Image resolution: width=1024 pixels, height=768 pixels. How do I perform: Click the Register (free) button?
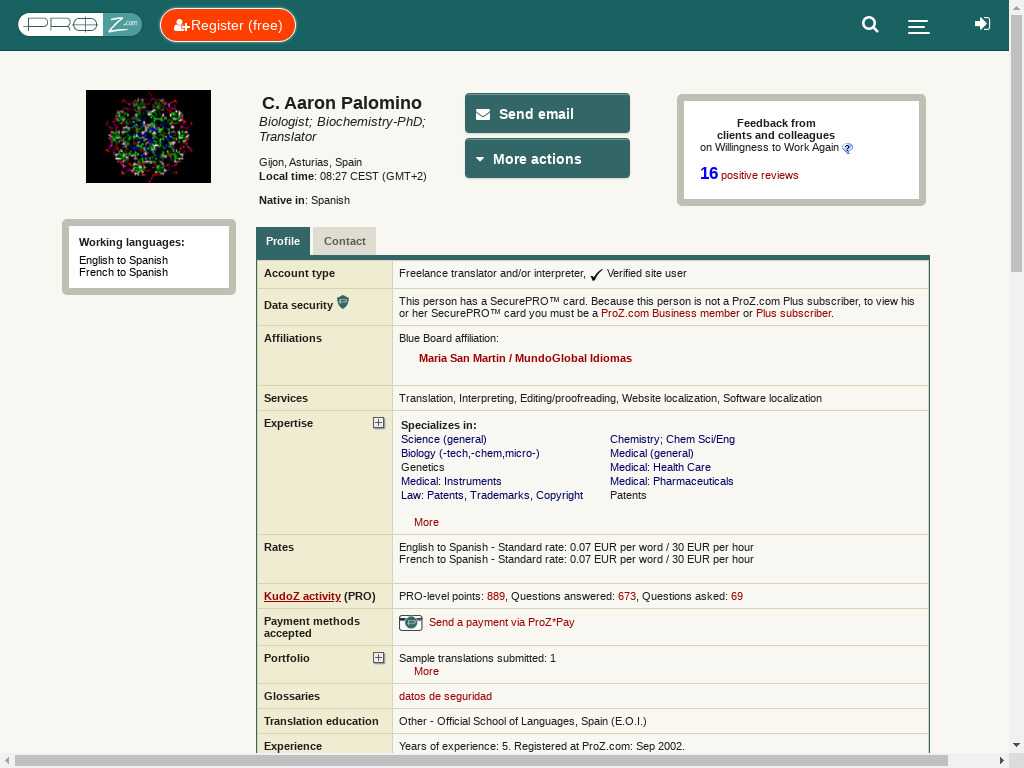[228, 25]
